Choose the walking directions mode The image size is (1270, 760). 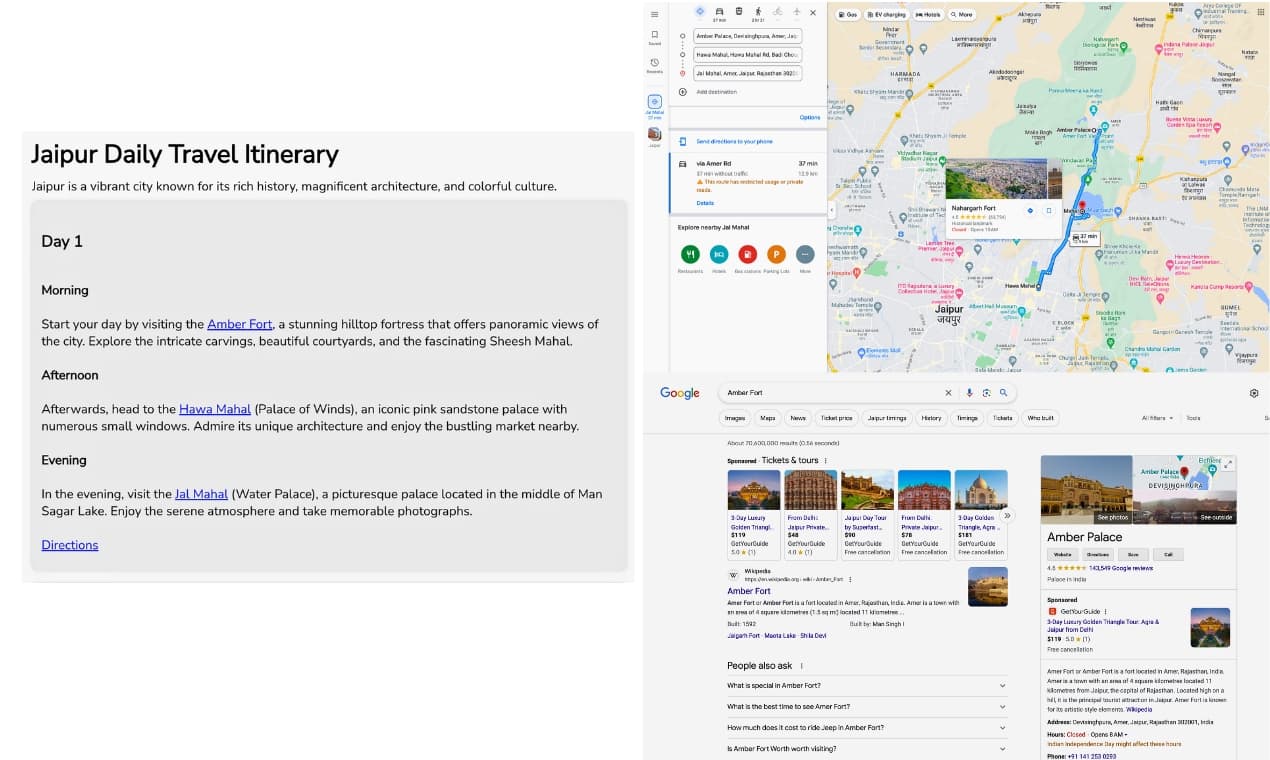758,11
